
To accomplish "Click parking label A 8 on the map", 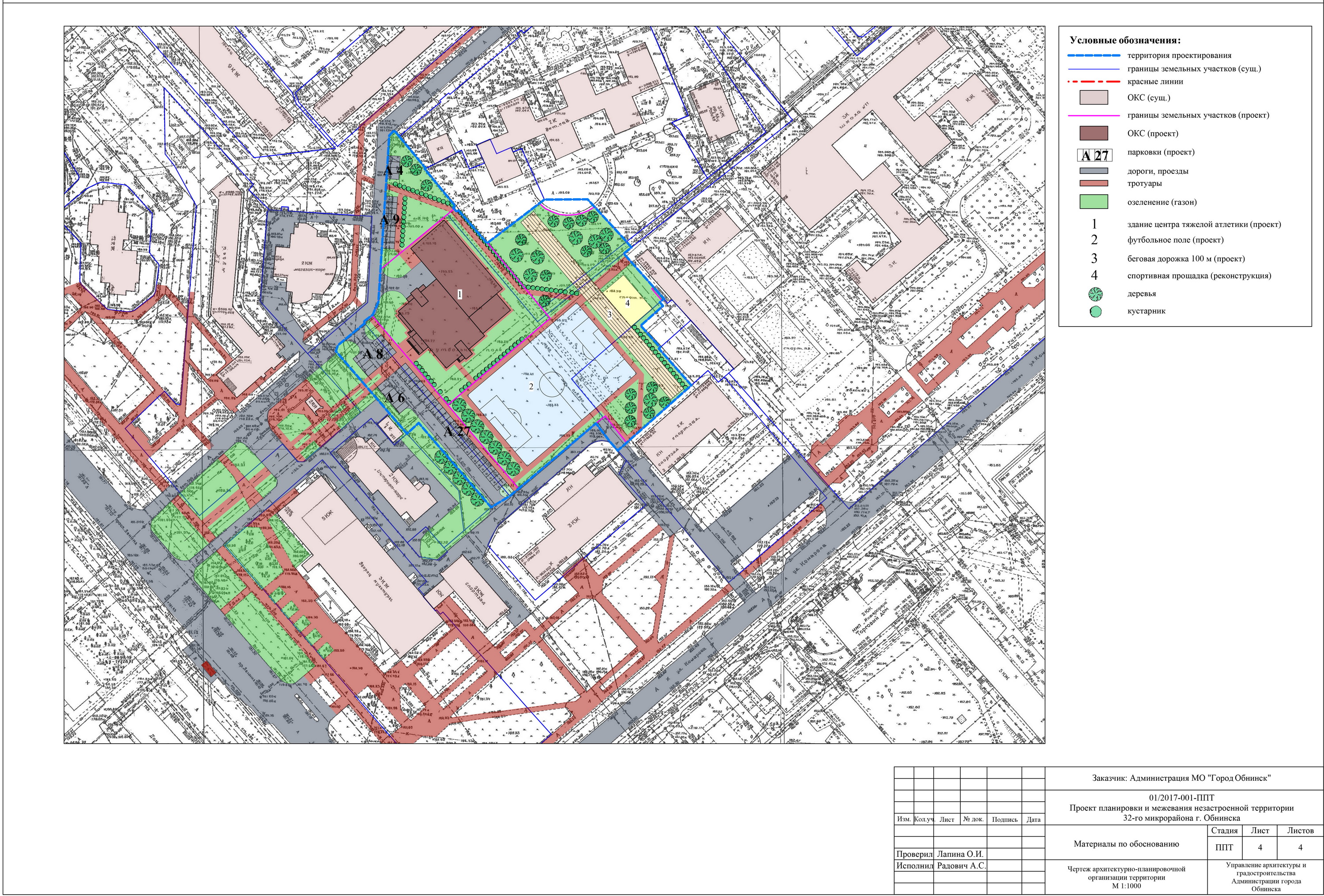I will [373, 354].
